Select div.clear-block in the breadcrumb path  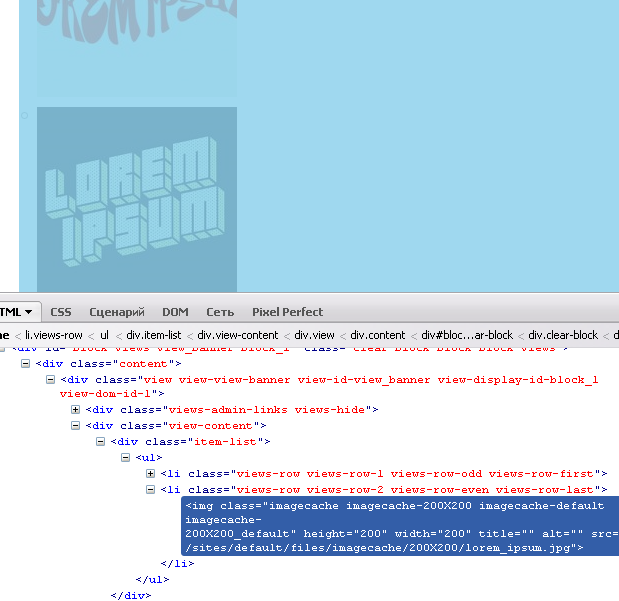(563, 335)
